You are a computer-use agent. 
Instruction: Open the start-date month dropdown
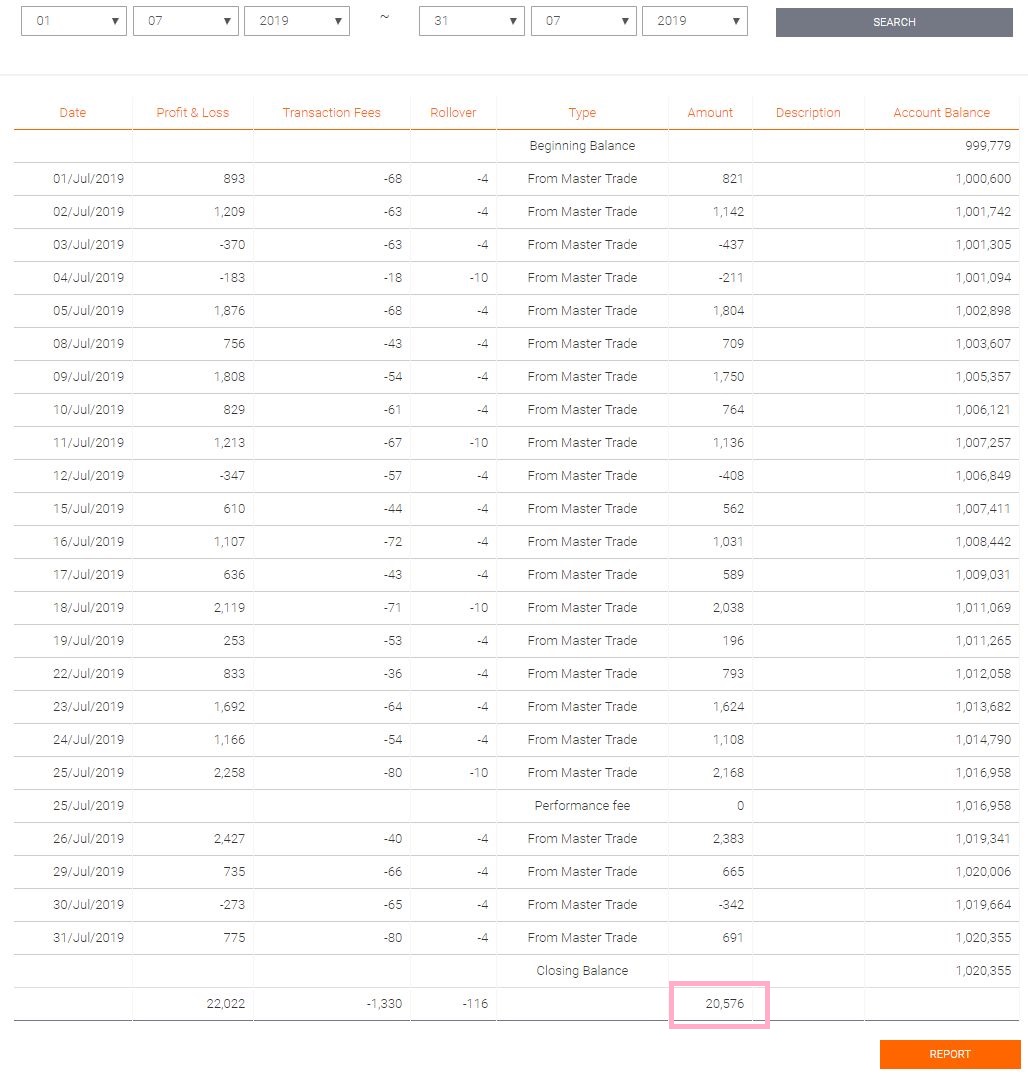coord(185,21)
